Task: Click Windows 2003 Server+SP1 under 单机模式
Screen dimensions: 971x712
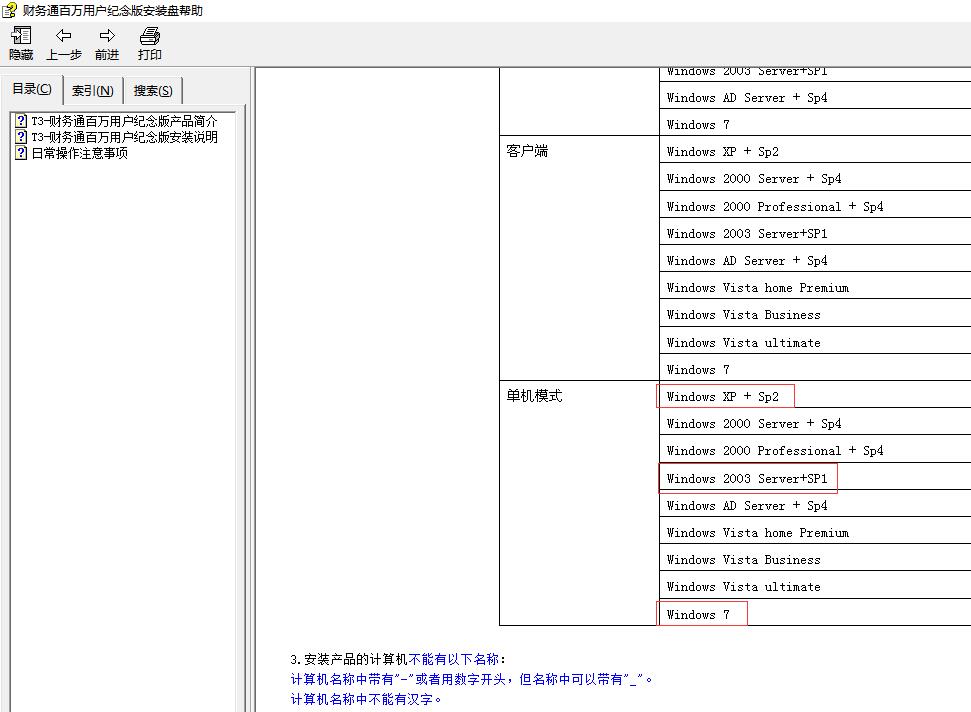Action: [747, 479]
